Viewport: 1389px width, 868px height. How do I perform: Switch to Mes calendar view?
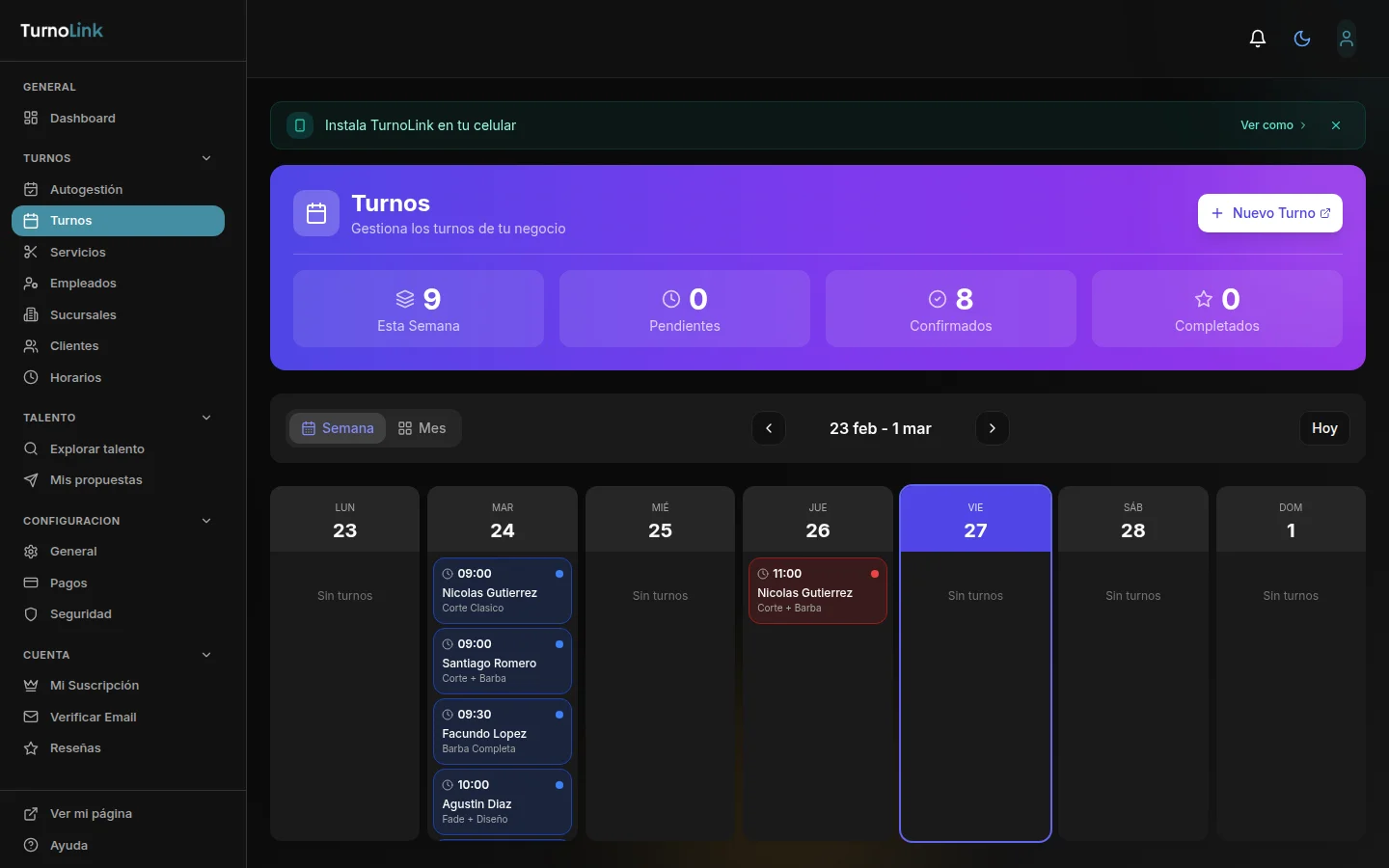422,428
